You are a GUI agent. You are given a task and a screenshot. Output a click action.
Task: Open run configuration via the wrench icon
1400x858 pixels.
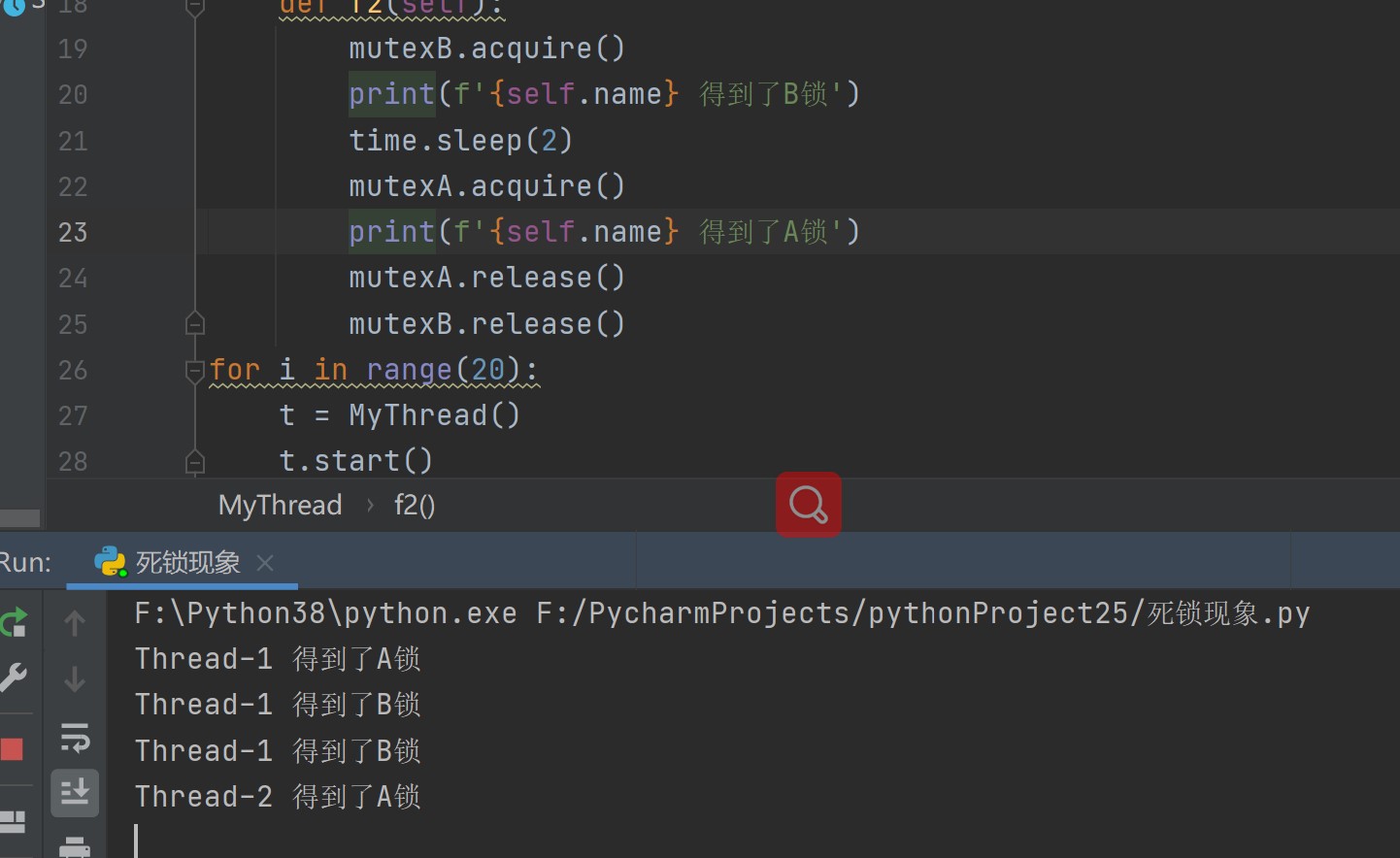(14, 677)
